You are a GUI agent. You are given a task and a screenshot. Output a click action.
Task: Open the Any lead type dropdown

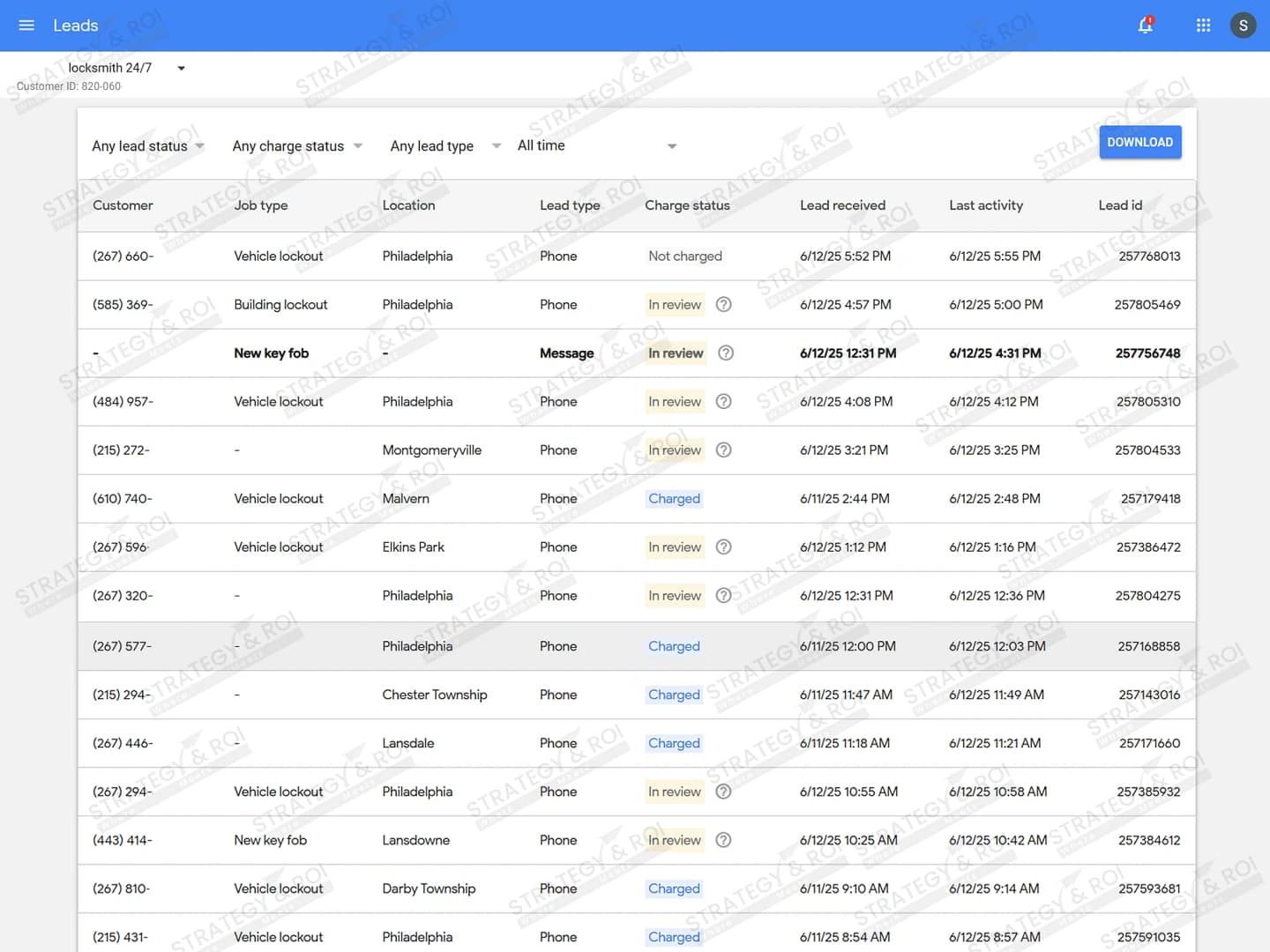coord(444,146)
